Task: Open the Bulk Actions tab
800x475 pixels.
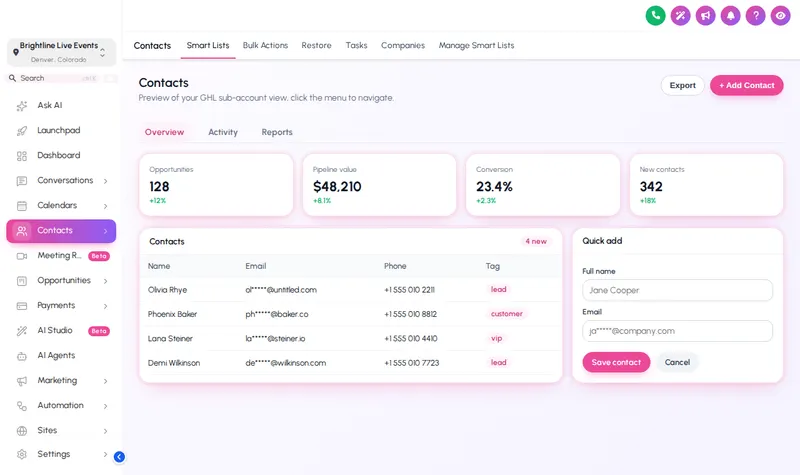Action: coord(265,45)
